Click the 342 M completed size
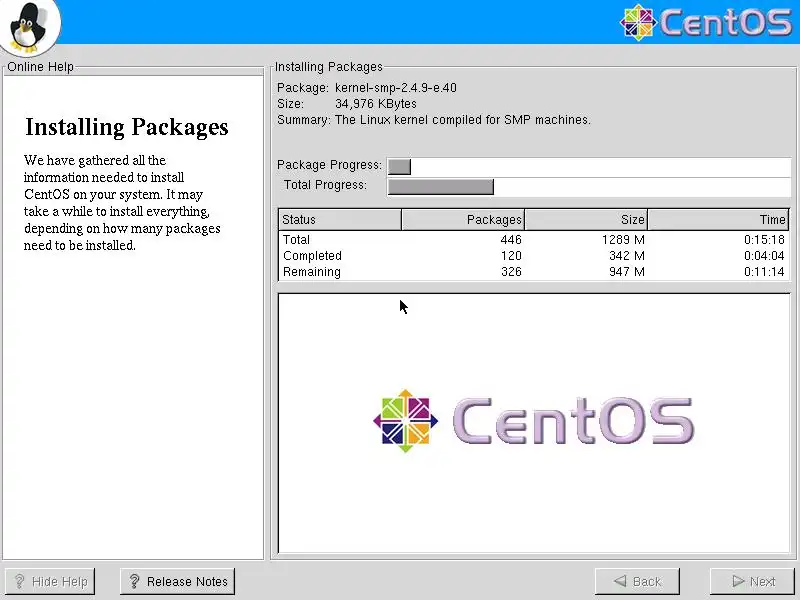The height and width of the screenshot is (600, 800). point(627,256)
